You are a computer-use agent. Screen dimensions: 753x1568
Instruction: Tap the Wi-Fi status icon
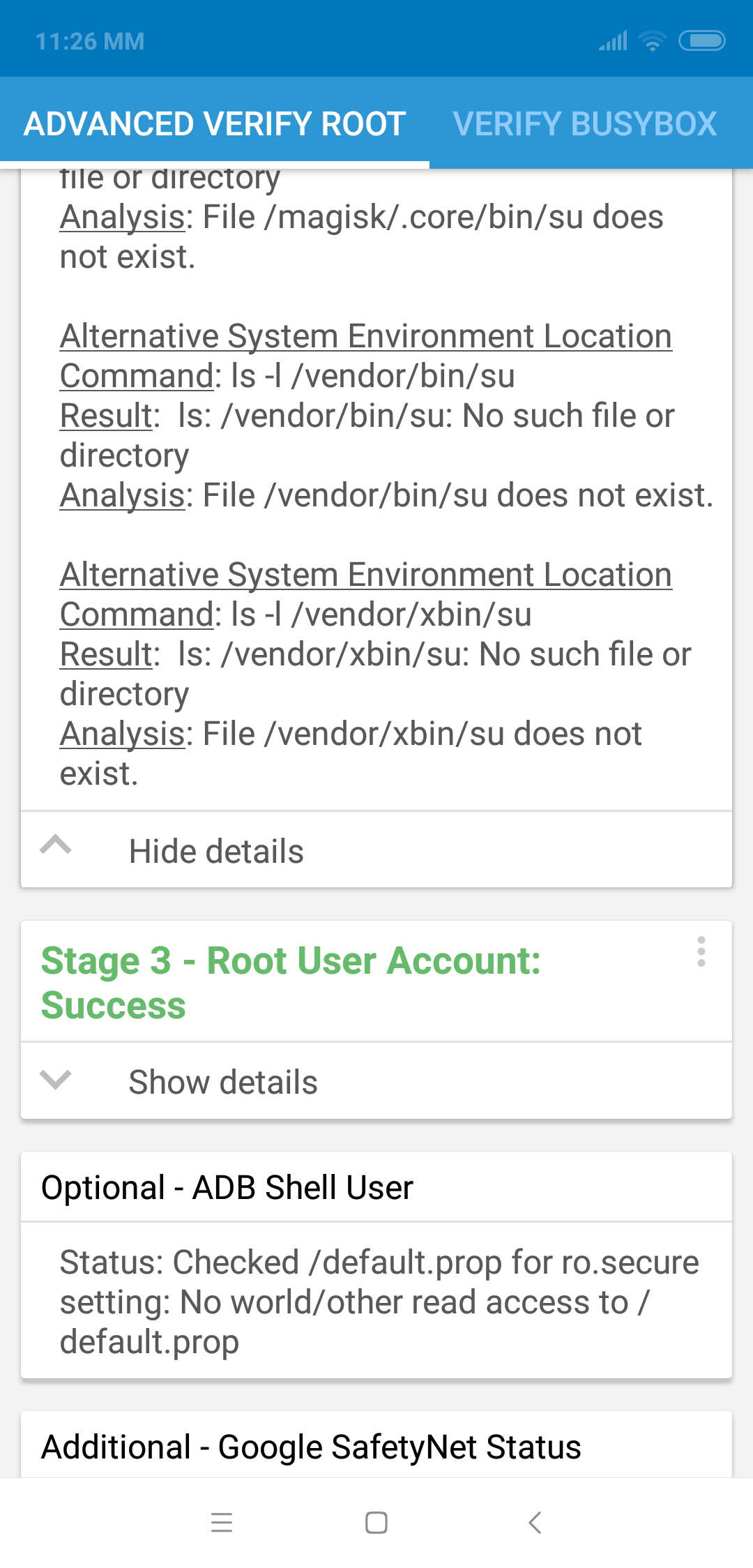tap(653, 41)
